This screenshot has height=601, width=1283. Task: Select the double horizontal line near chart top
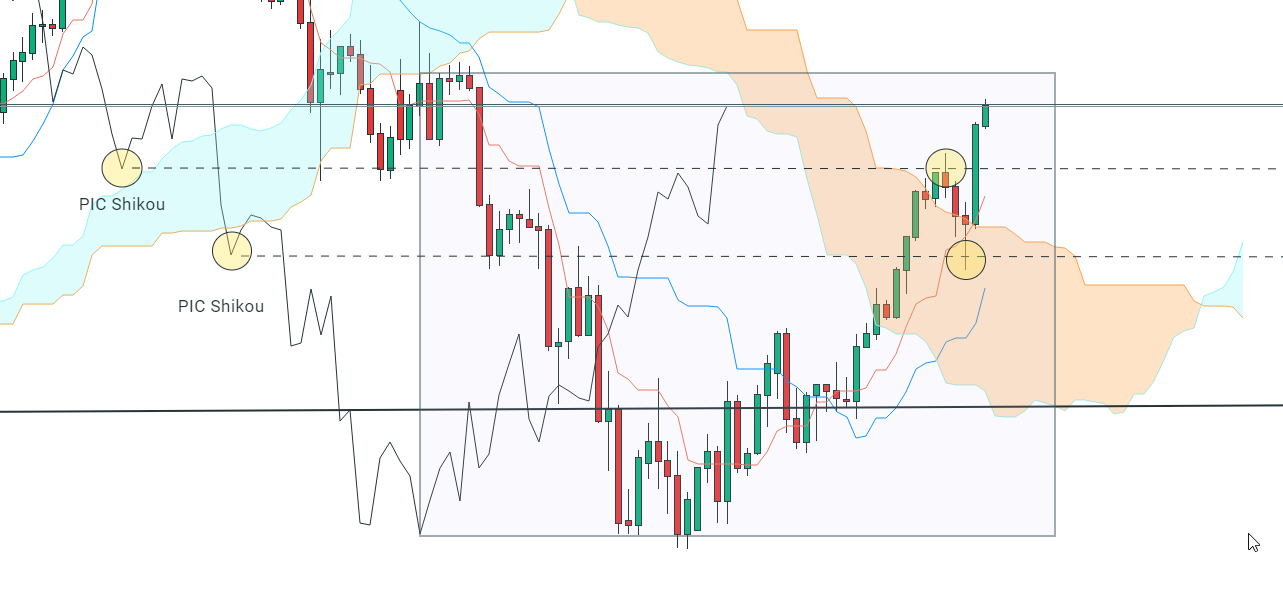[x=641, y=105]
